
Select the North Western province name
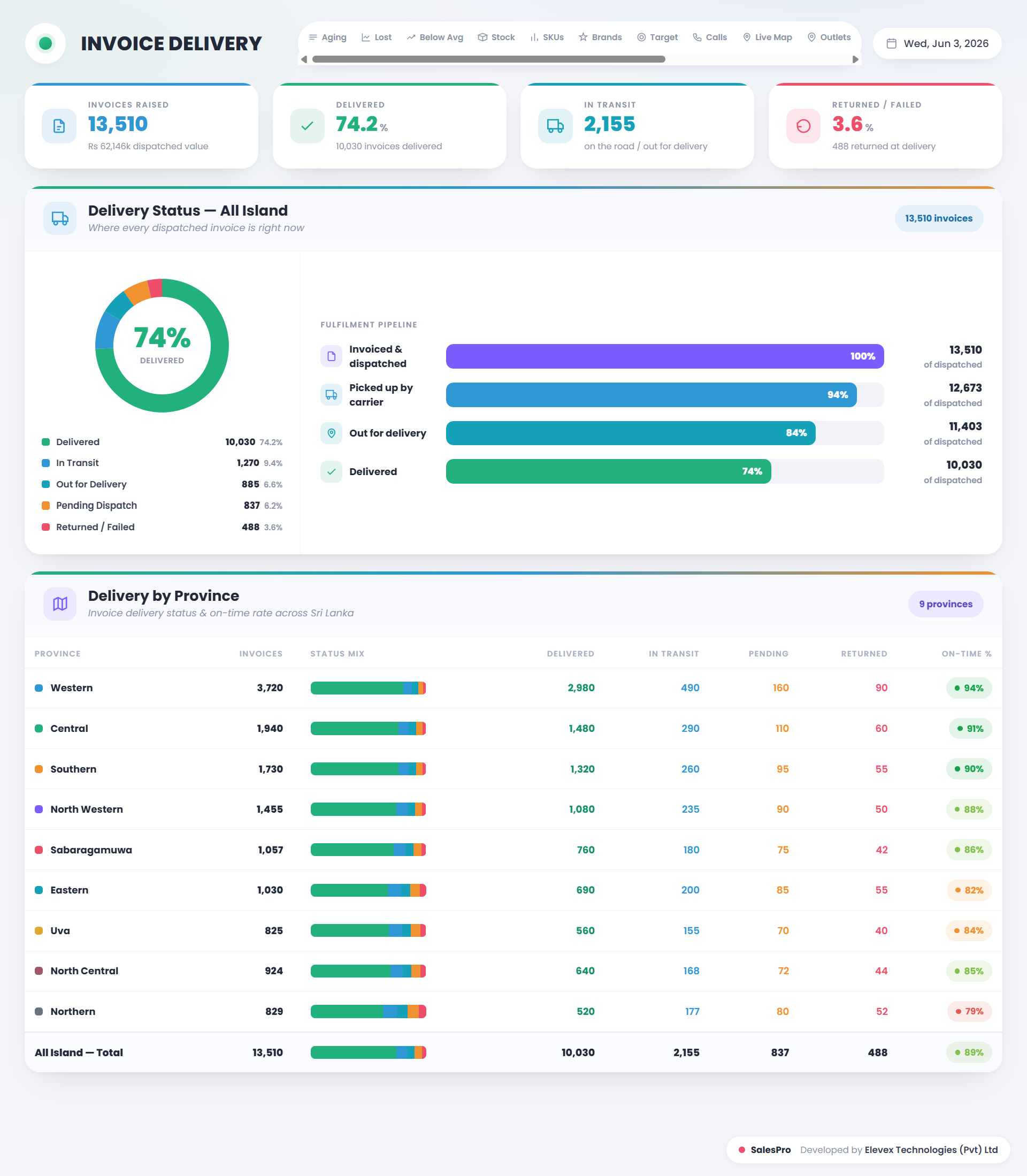pos(87,809)
